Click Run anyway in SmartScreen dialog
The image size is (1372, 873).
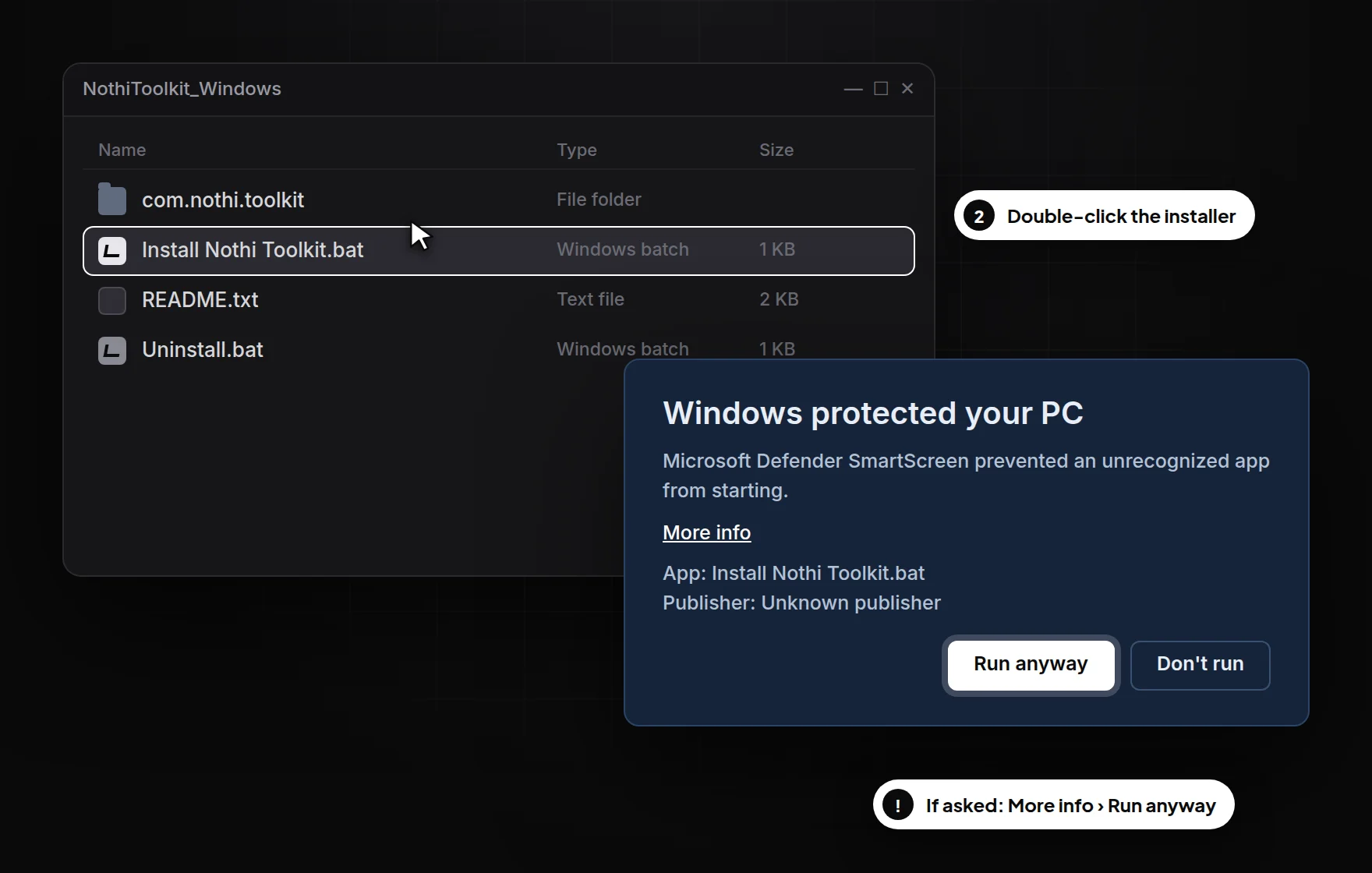[1031, 665]
